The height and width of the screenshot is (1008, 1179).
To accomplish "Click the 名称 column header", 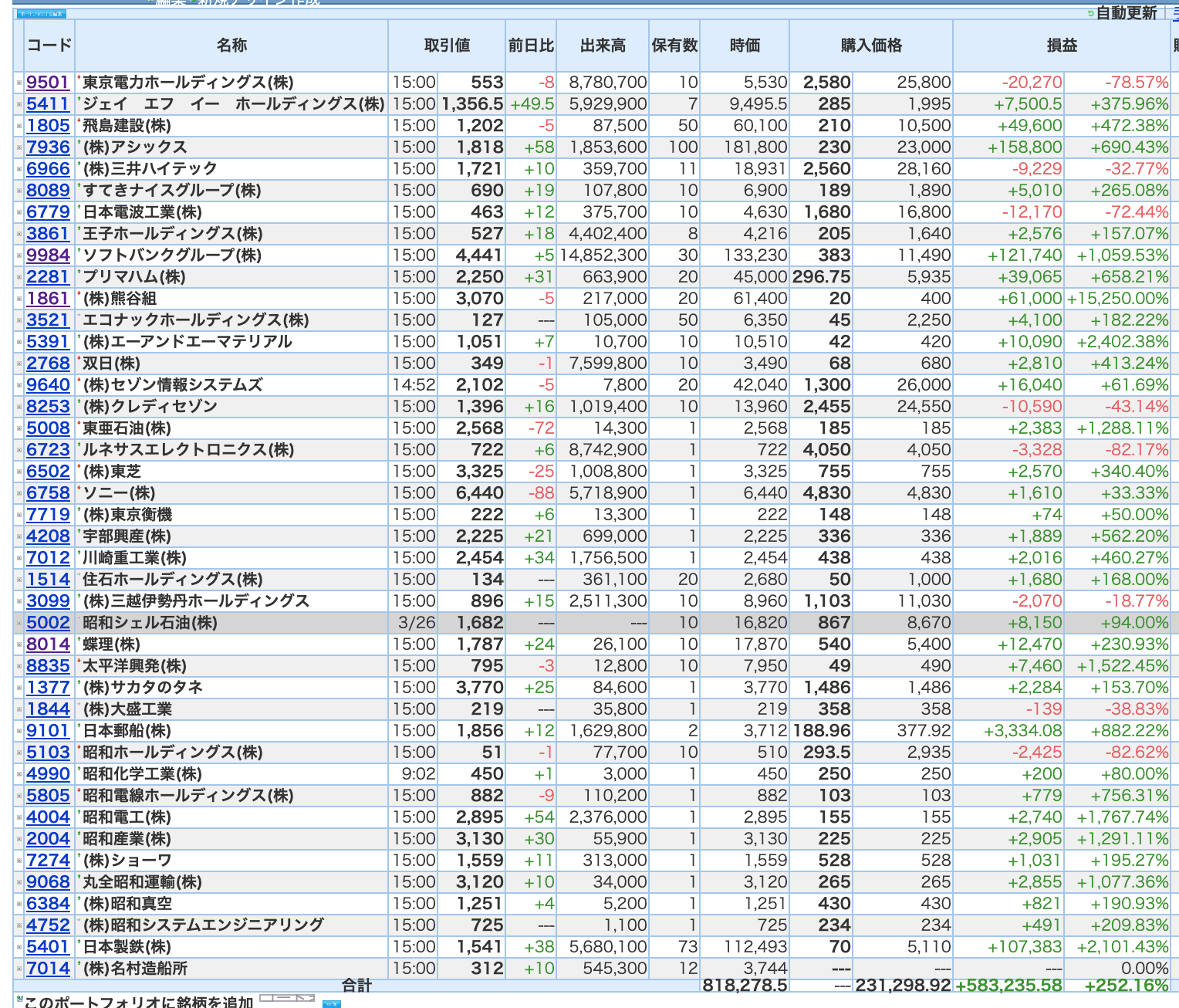I will [x=231, y=46].
